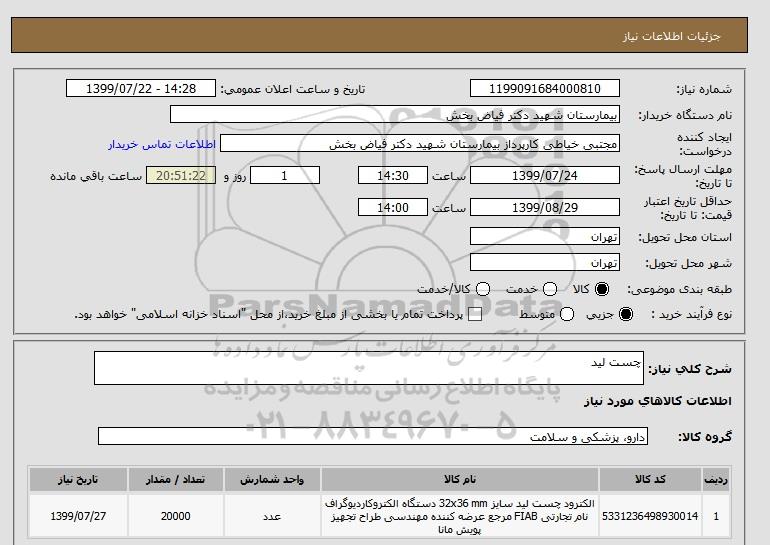Click the request creator name field

point(420,144)
